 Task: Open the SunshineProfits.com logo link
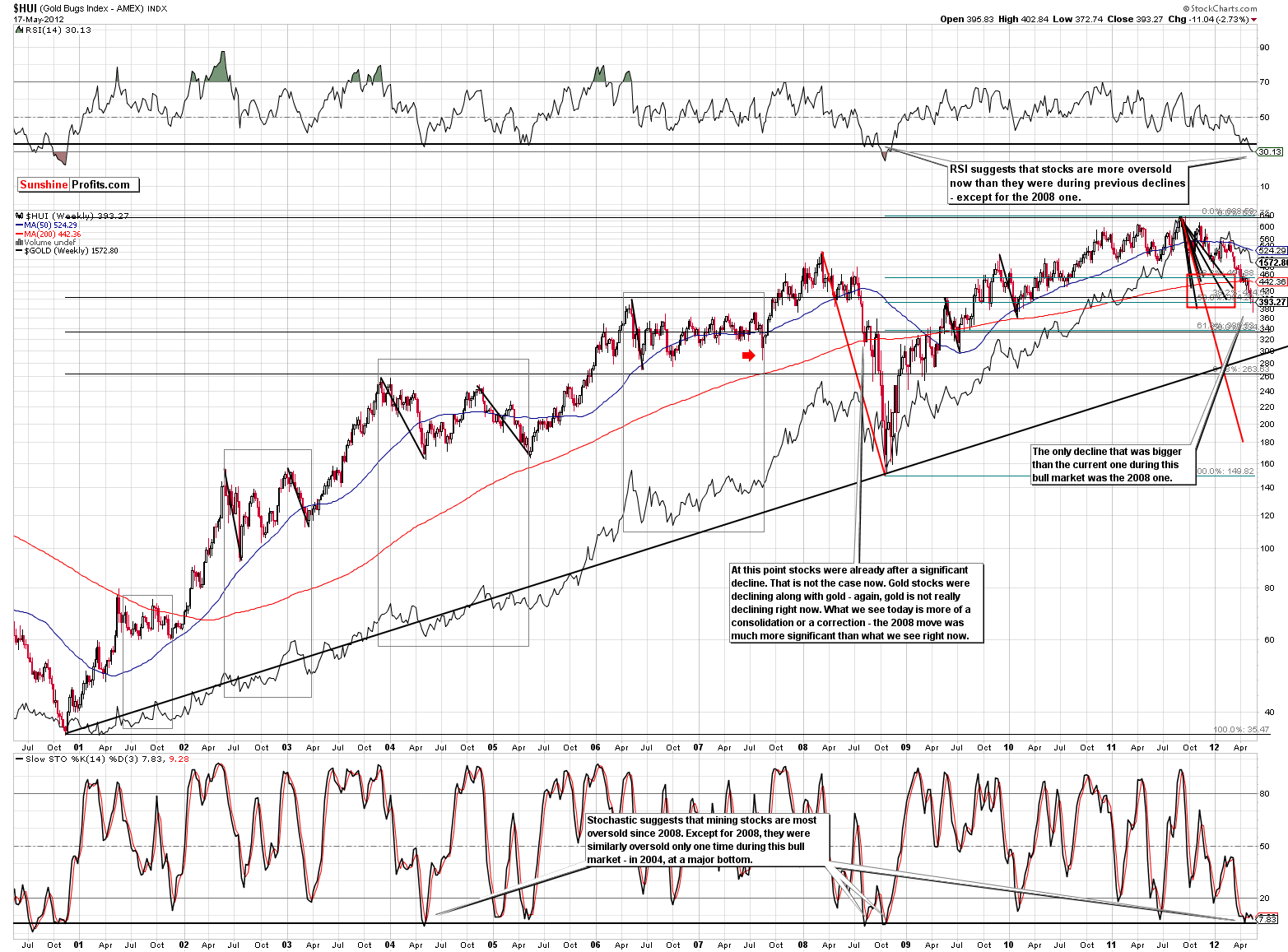[x=79, y=185]
